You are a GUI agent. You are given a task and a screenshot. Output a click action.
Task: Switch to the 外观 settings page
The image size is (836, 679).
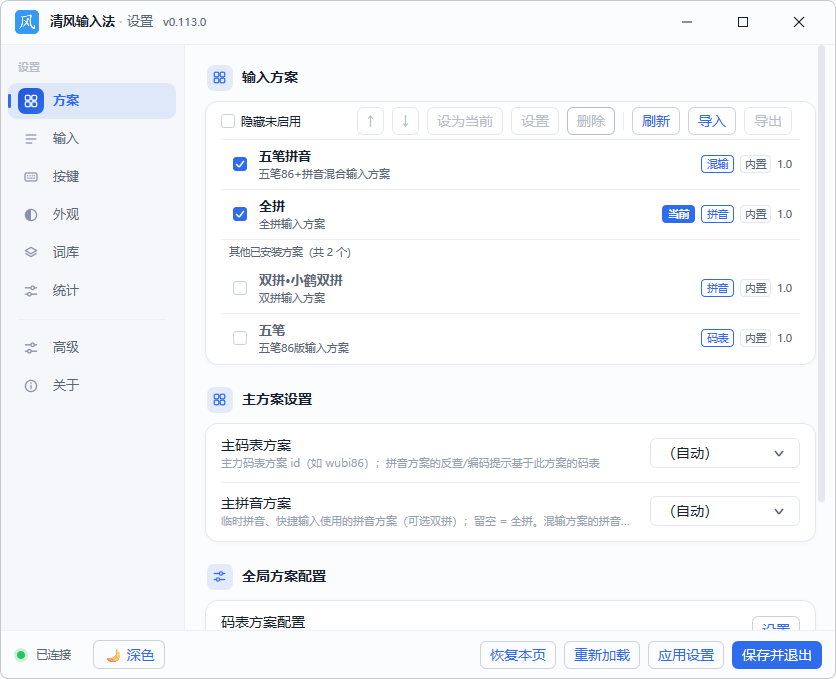click(92, 215)
